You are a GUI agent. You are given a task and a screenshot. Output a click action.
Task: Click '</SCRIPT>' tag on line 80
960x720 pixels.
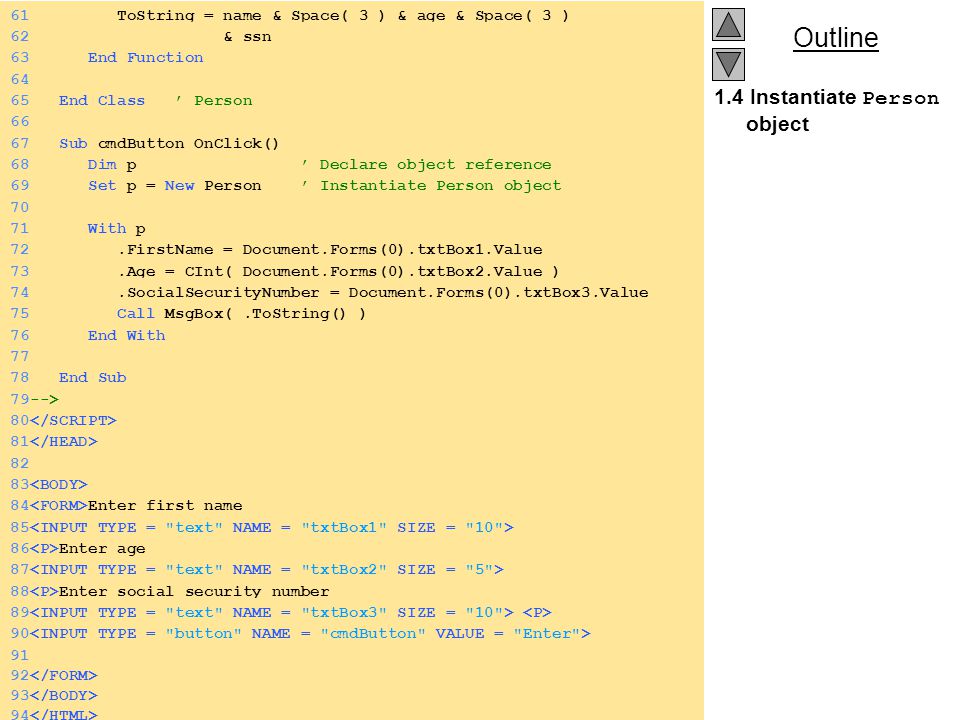[73, 421]
